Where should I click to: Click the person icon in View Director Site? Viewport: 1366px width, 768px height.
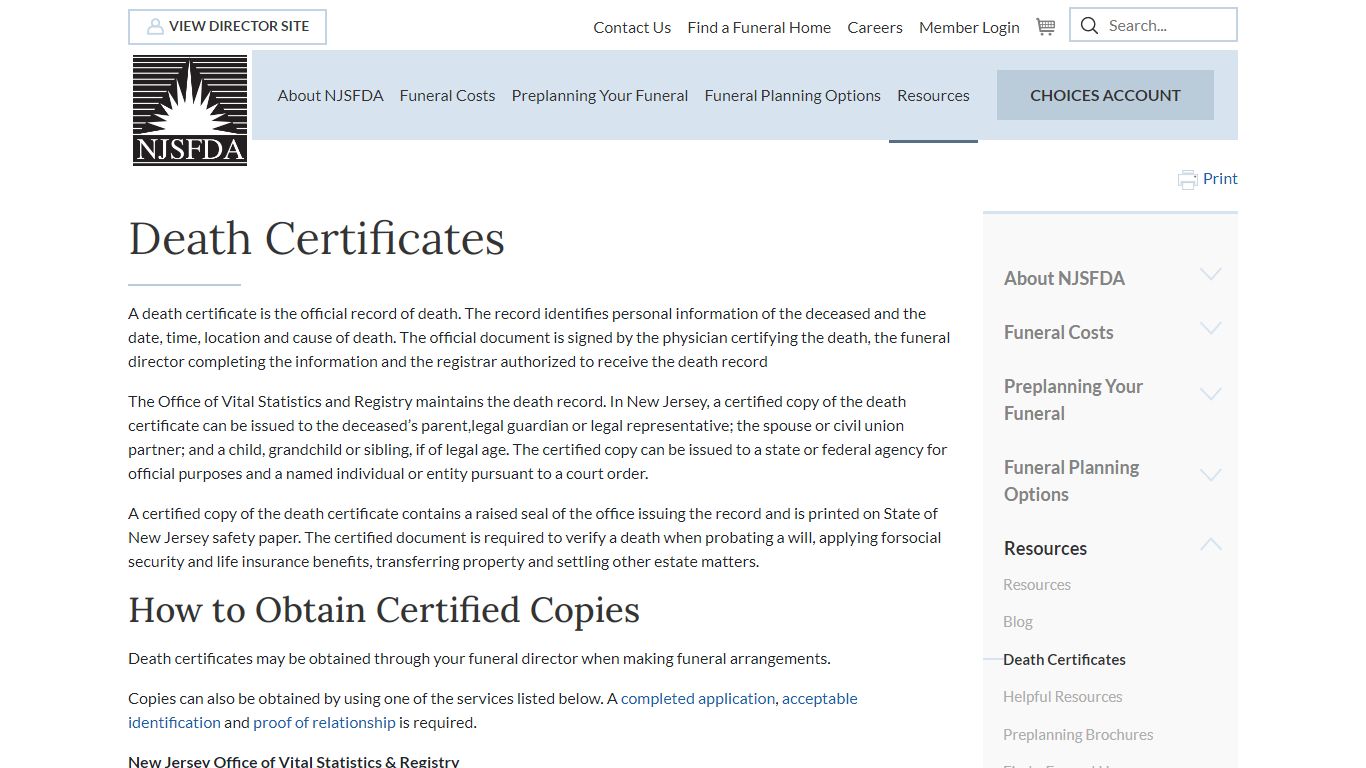tap(155, 26)
